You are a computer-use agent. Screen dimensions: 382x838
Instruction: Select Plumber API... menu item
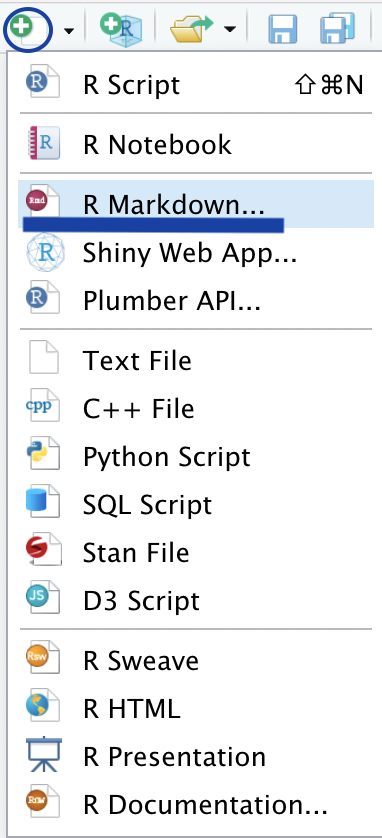(x=196, y=300)
